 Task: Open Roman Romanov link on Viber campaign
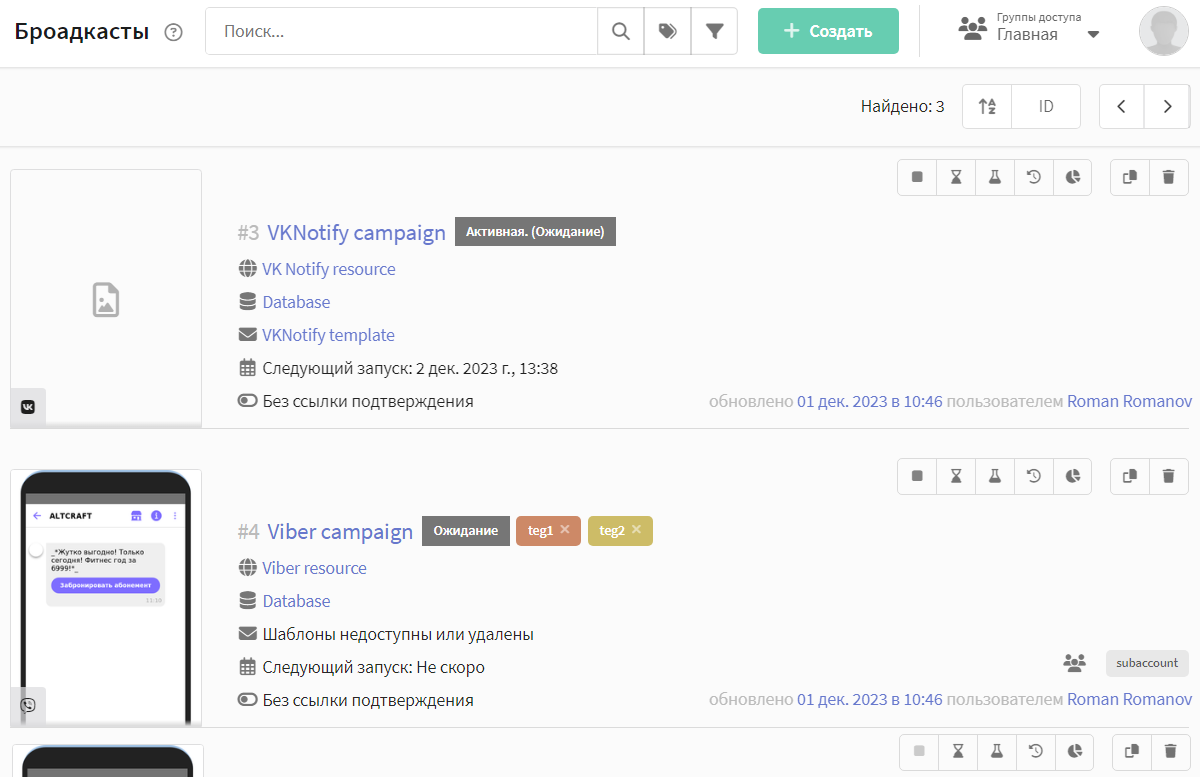coord(1130,700)
